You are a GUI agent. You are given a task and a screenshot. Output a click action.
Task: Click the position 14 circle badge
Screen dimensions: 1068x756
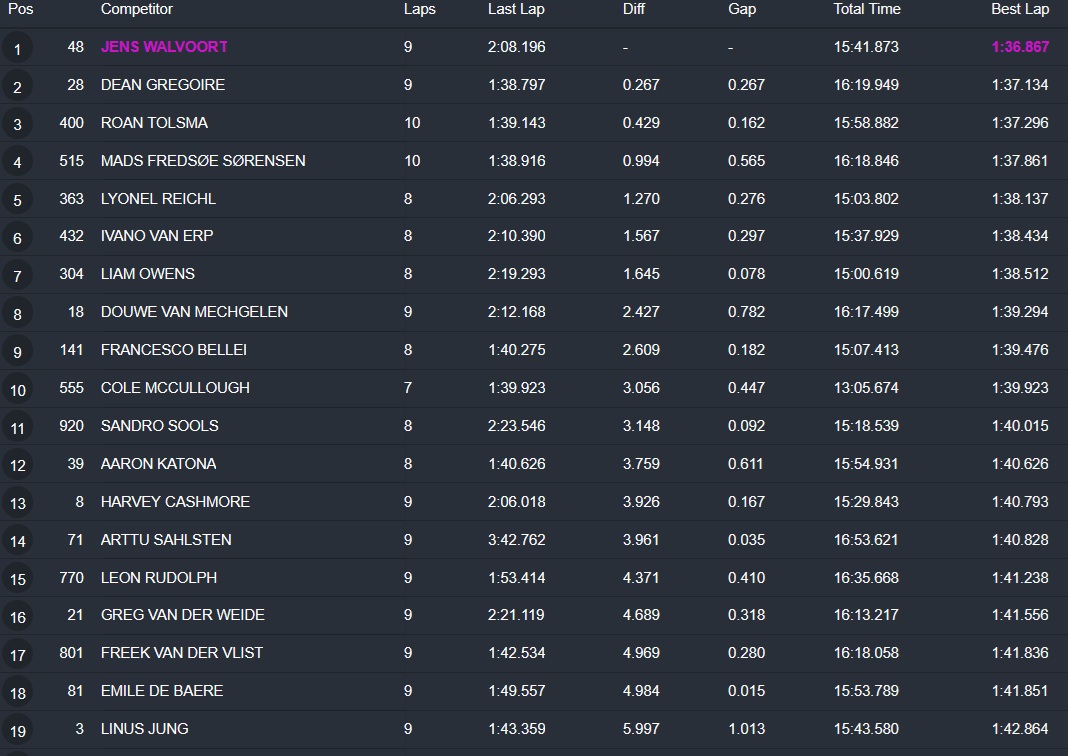(x=17, y=541)
